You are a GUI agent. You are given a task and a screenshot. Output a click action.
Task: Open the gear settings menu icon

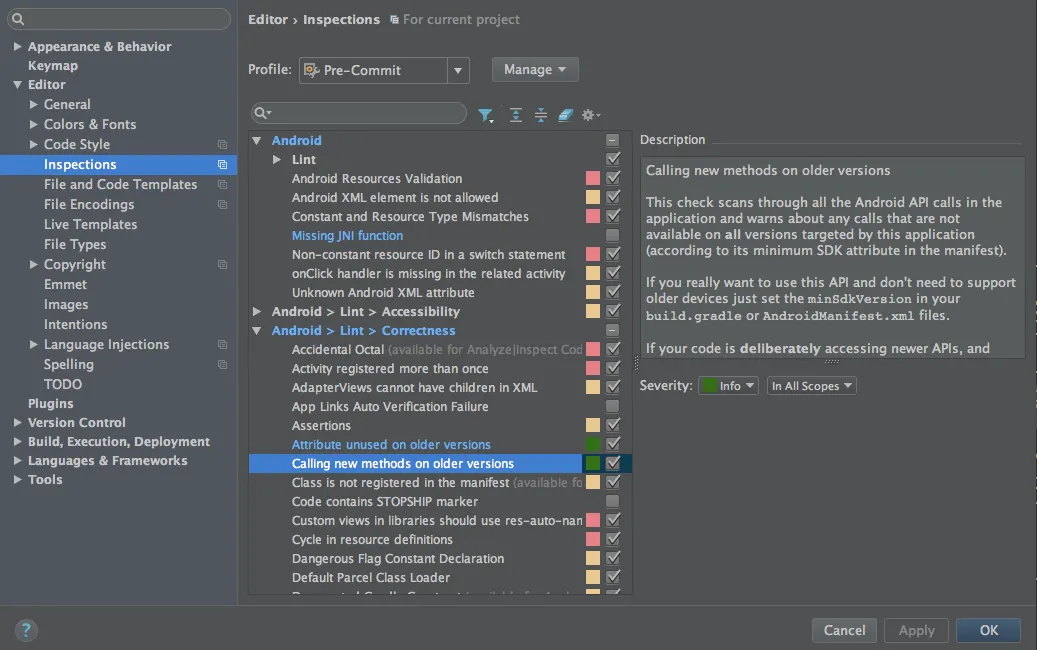[x=590, y=115]
